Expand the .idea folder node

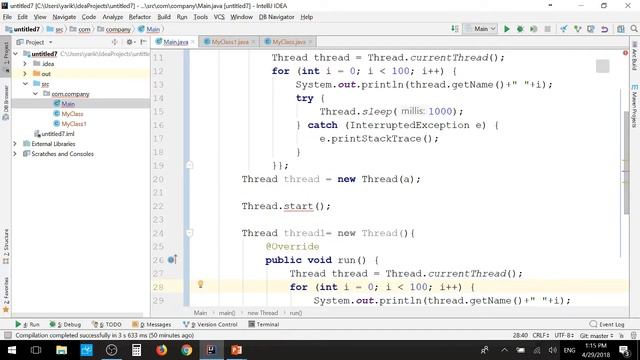(25, 64)
